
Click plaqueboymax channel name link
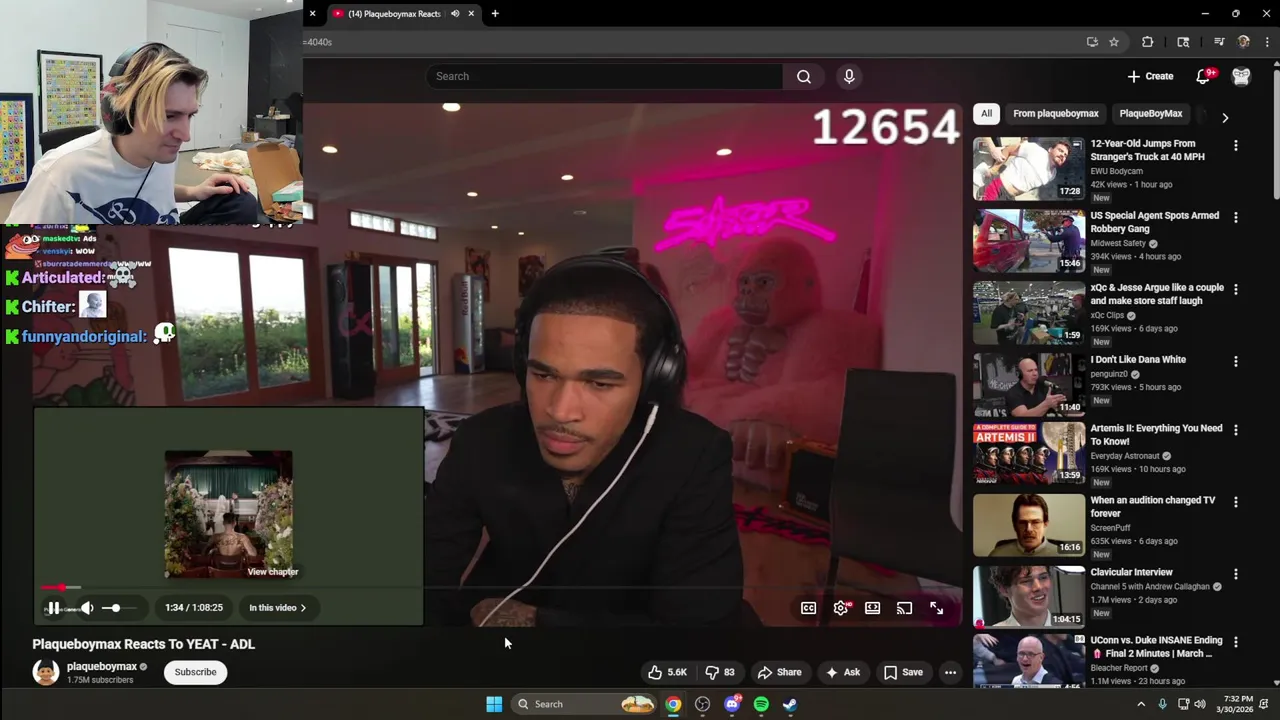point(102,667)
